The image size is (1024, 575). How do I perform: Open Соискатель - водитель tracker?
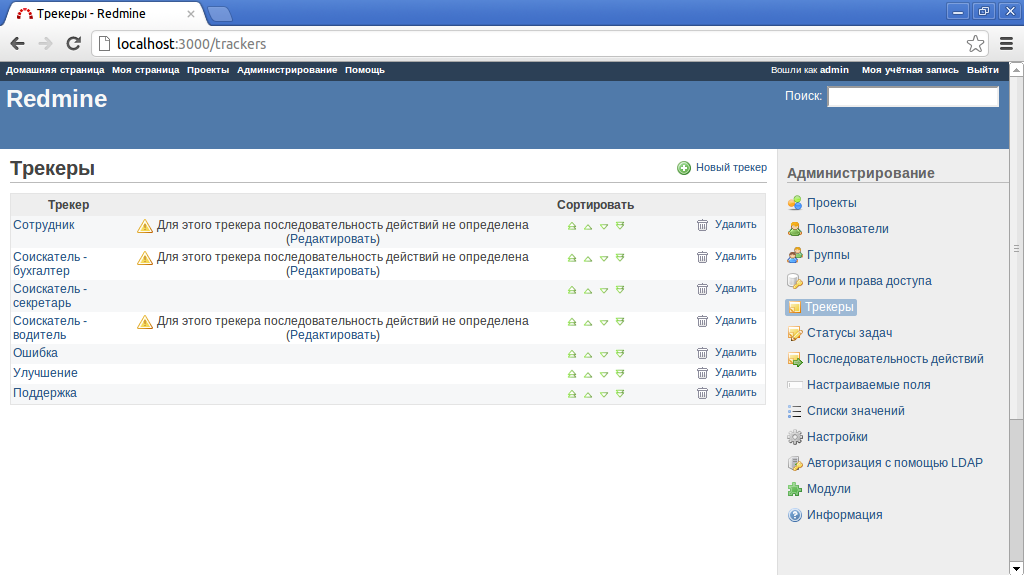coord(50,328)
